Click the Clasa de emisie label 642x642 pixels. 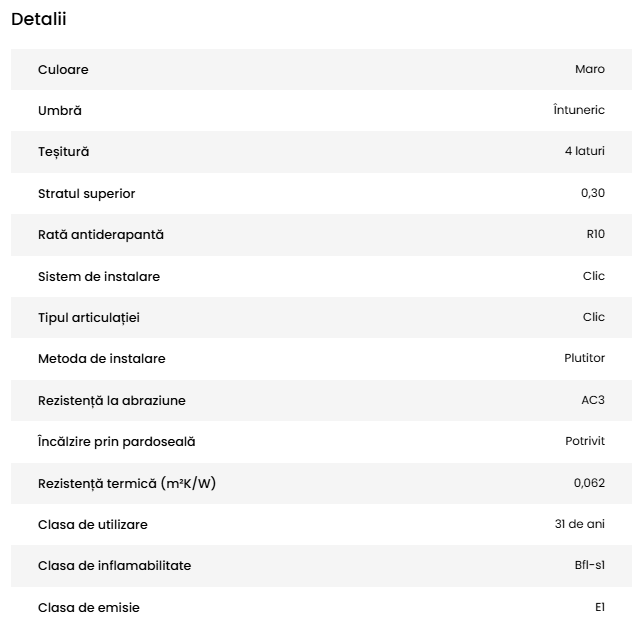click(x=88, y=607)
